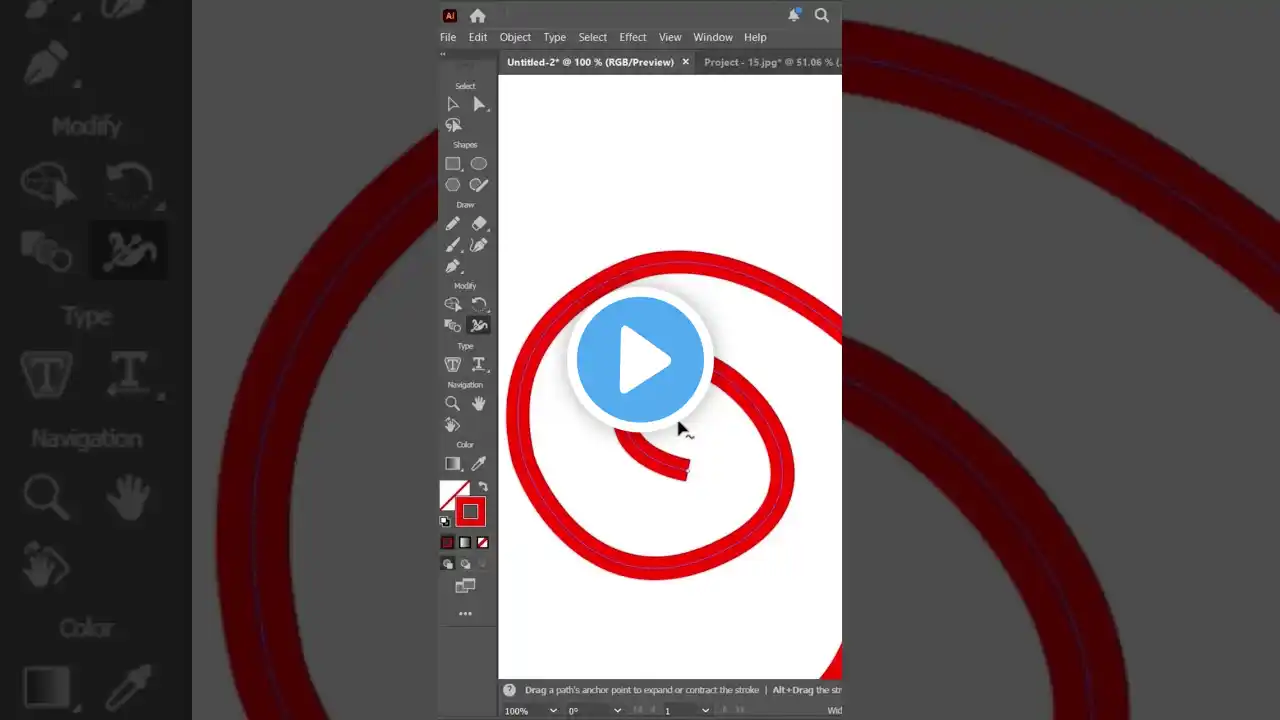Screen dimensions: 1280x720
Task: Open the artboard number dropdown
Action: pos(705,711)
